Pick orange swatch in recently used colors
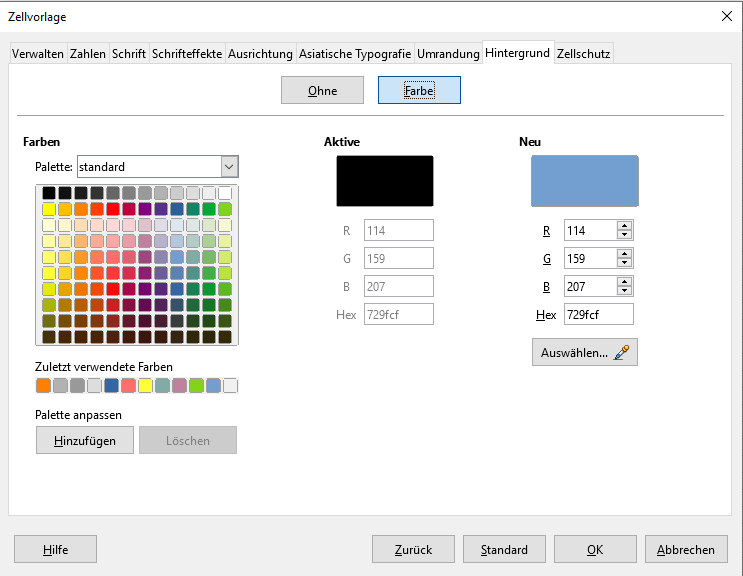The height and width of the screenshot is (576, 743). pyautogui.click(x=43, y=386)
